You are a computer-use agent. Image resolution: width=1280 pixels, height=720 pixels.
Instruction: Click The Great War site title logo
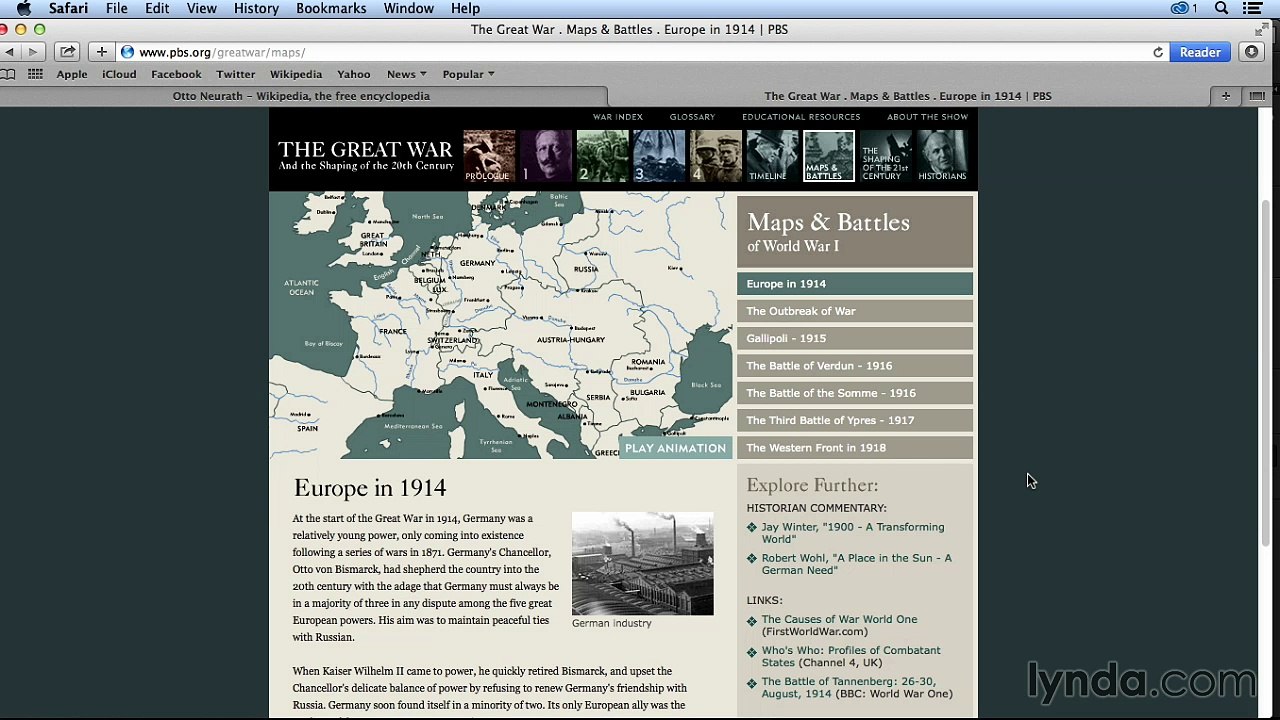point(365,156)
